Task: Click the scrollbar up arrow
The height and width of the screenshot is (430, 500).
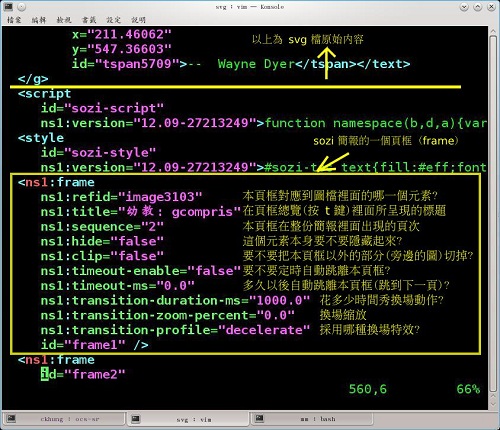Action: click(x=493, y=32)
